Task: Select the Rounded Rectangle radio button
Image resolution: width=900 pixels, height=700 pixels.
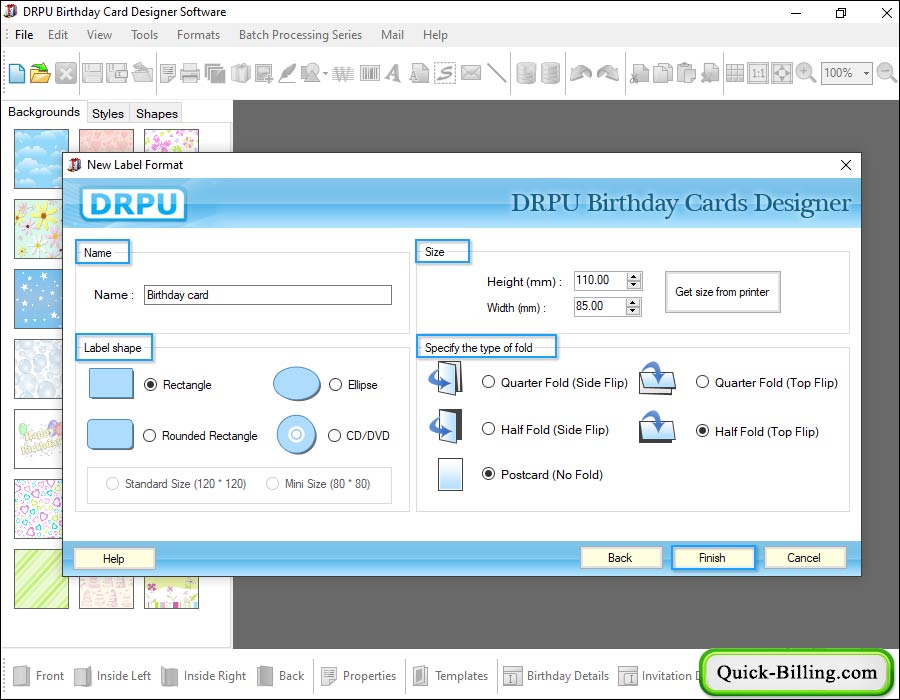Action: pyautogui.click(x=149, y=435)
